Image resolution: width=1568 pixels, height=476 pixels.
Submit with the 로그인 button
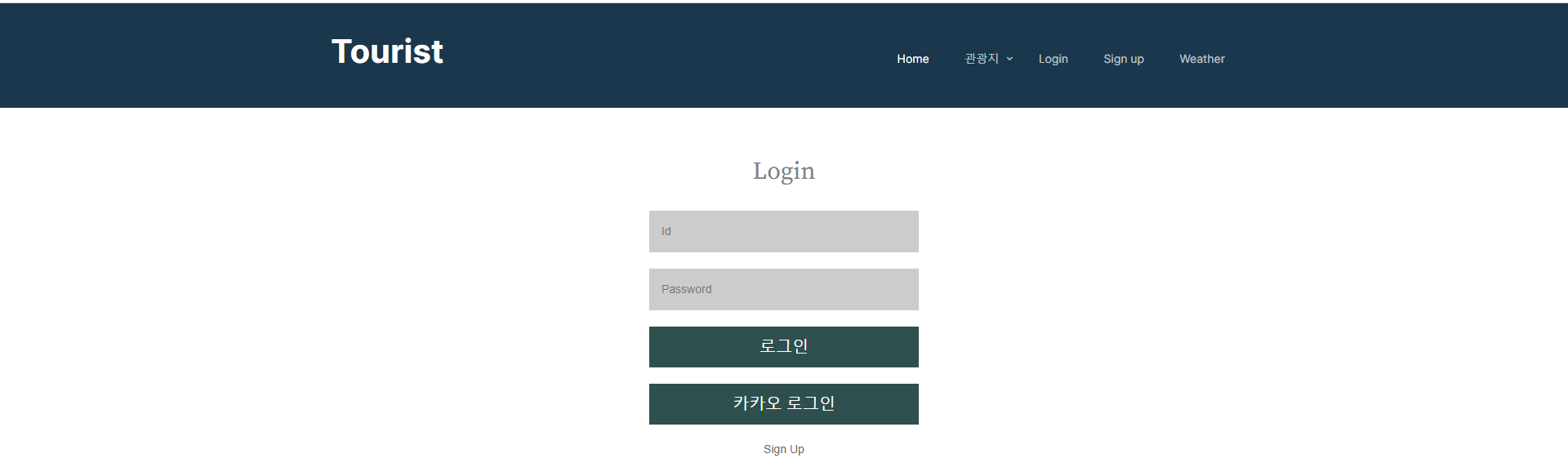point(783,347)
